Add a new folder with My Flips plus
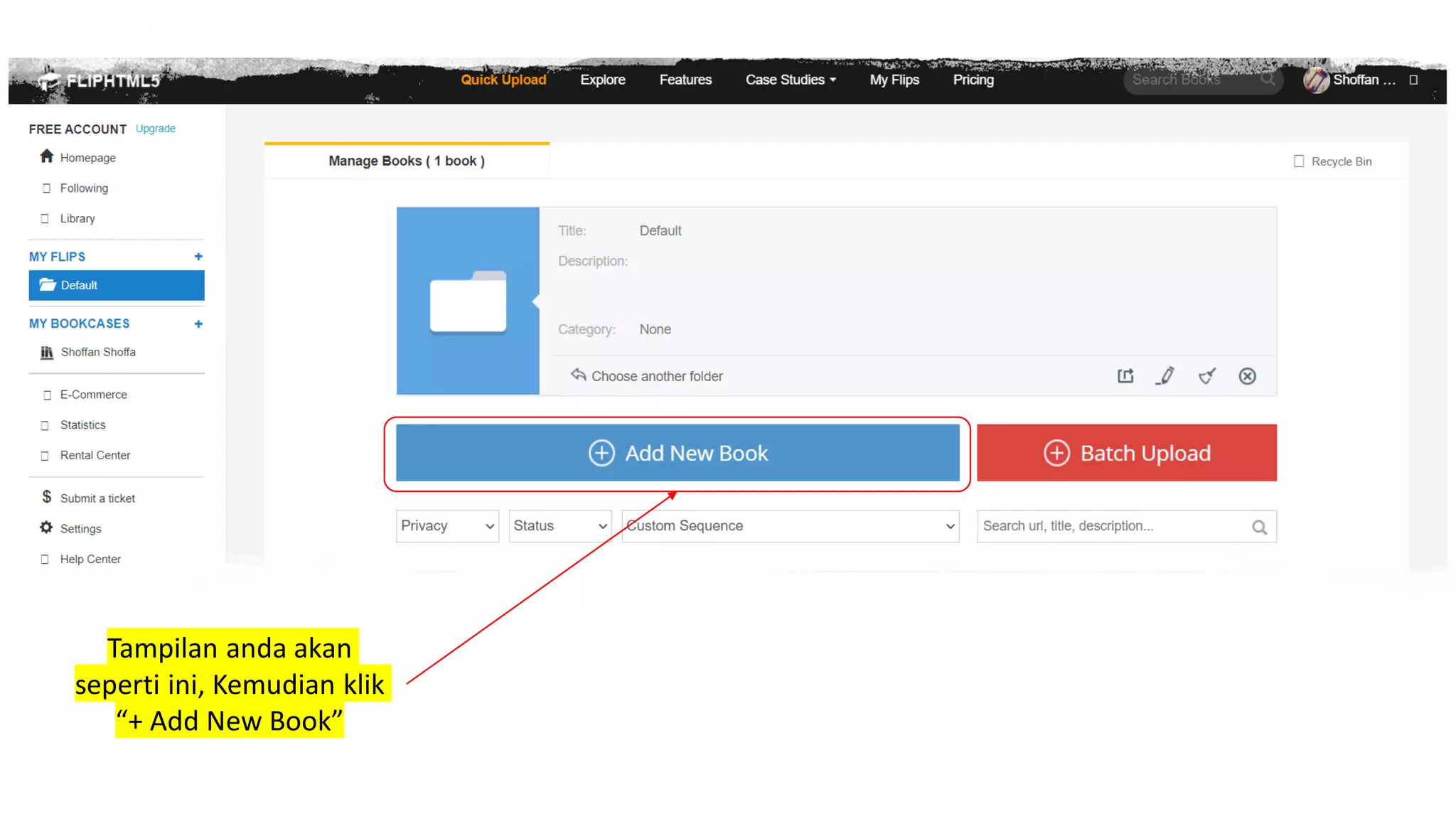This screenshot has height=819, width=1456. pos(198,257)
